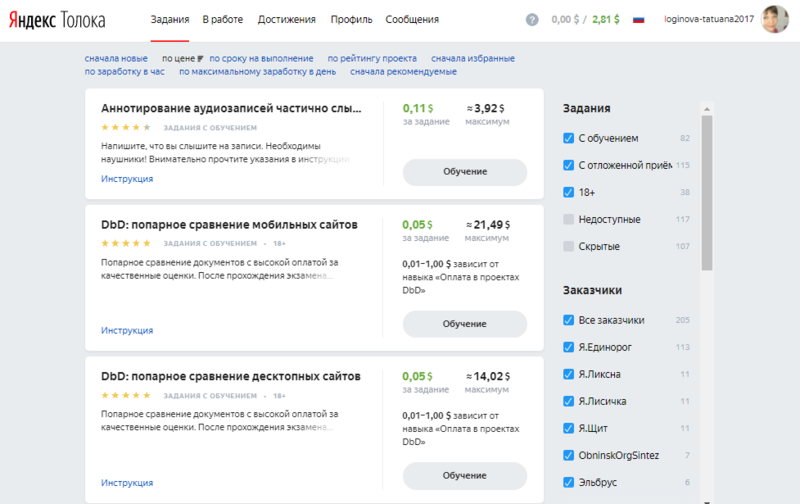Viewport: 800px width, 504px height.
Task: Enable the Скрытые filter checkbox
Action: click(x=568, y=246)
